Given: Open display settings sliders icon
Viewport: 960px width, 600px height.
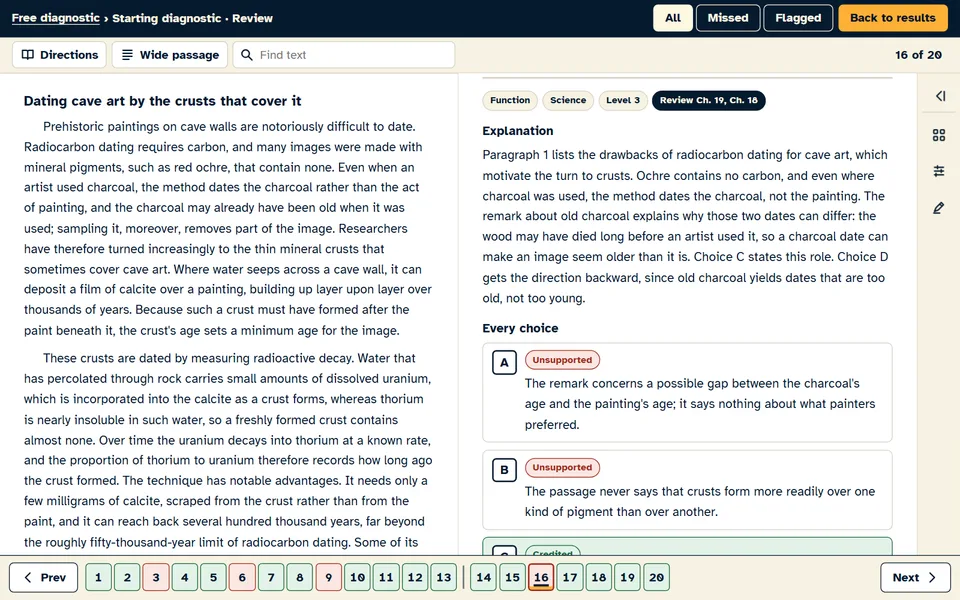Looking at the screenshot, I should point(939,171).
